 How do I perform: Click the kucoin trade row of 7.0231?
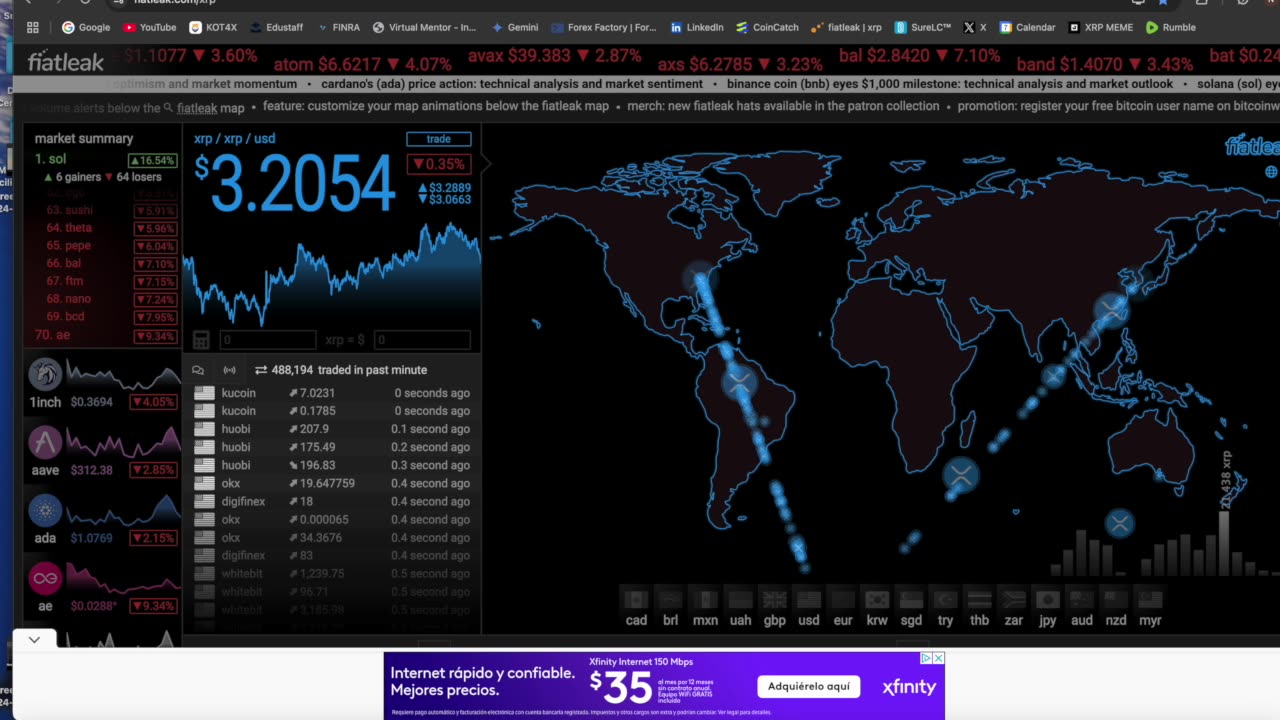tap(331, 393)
